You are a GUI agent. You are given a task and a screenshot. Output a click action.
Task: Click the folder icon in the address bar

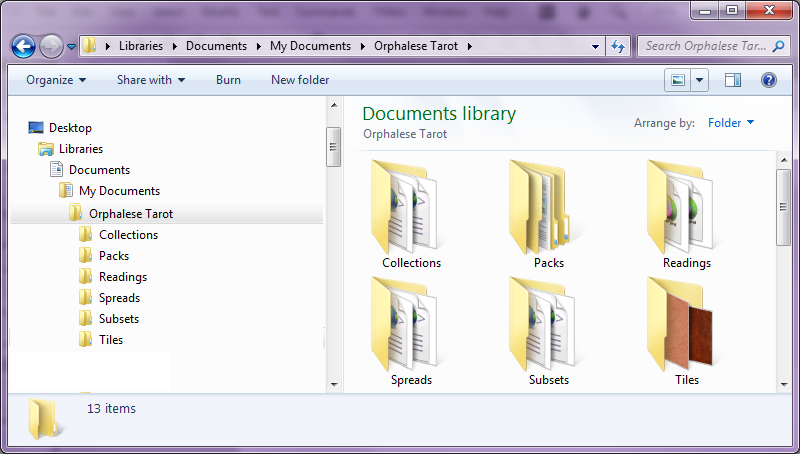pyautogui.click(x=90, y=46)
